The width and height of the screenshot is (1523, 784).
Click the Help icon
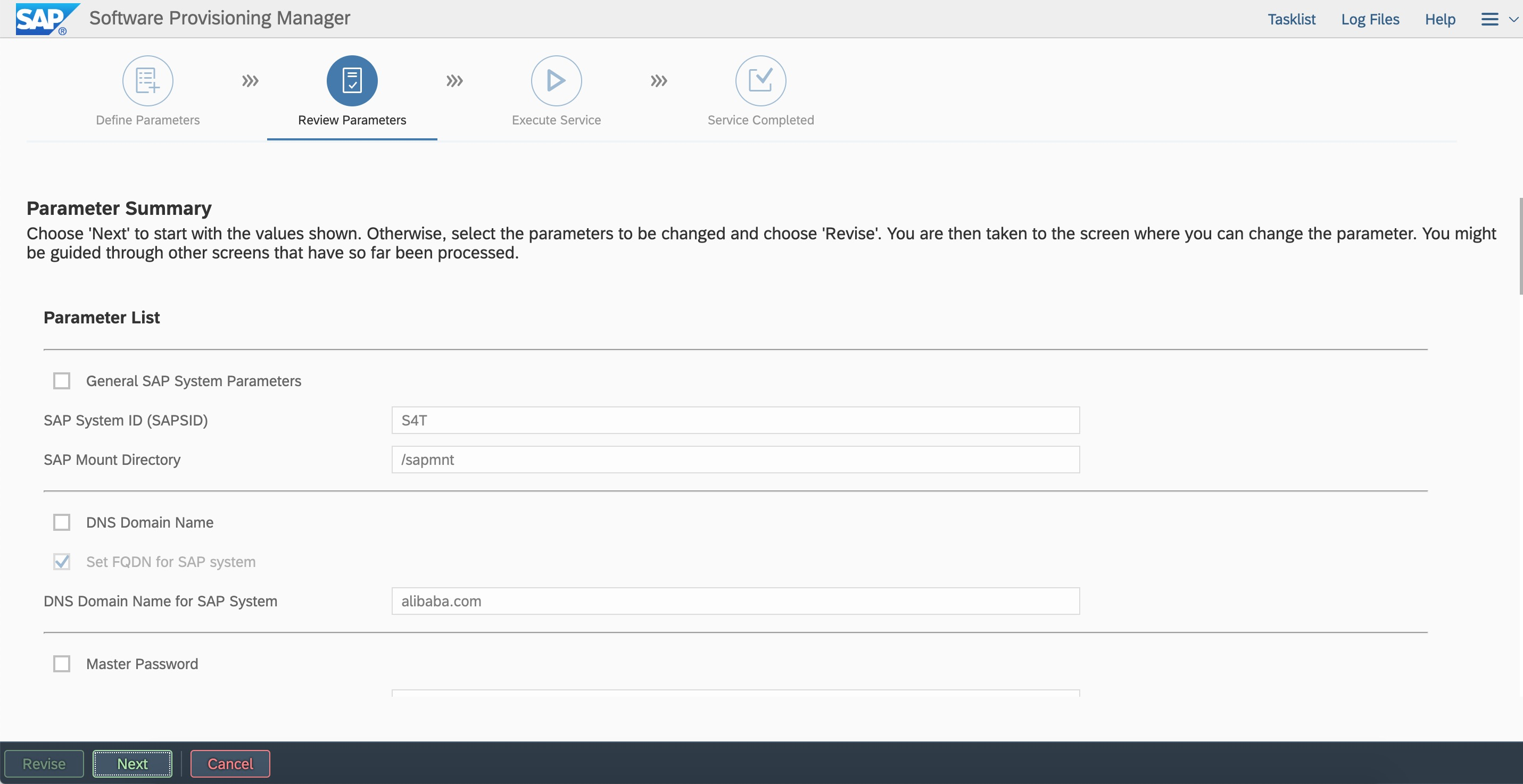click(x=1440, y=18)
